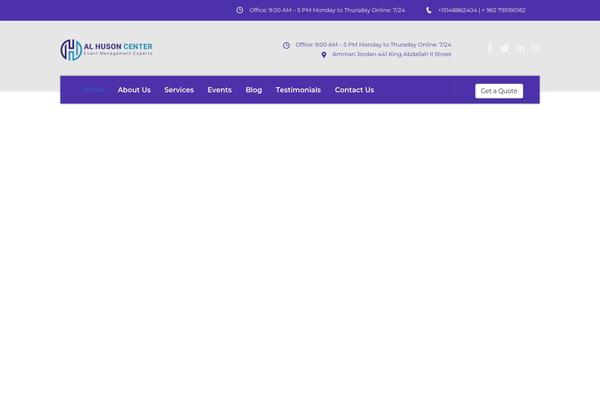This screenshot has height=400, width=600.
Task: Open the About Us page
Action: [x=134, y=90]
